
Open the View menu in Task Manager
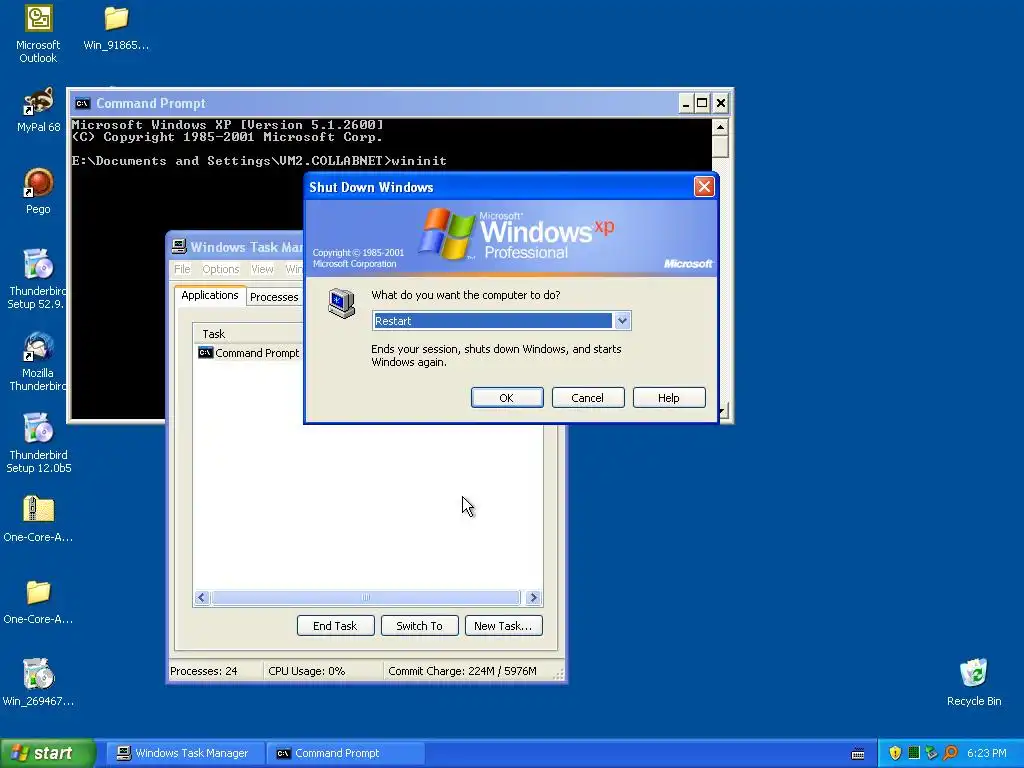pos(263,269)
